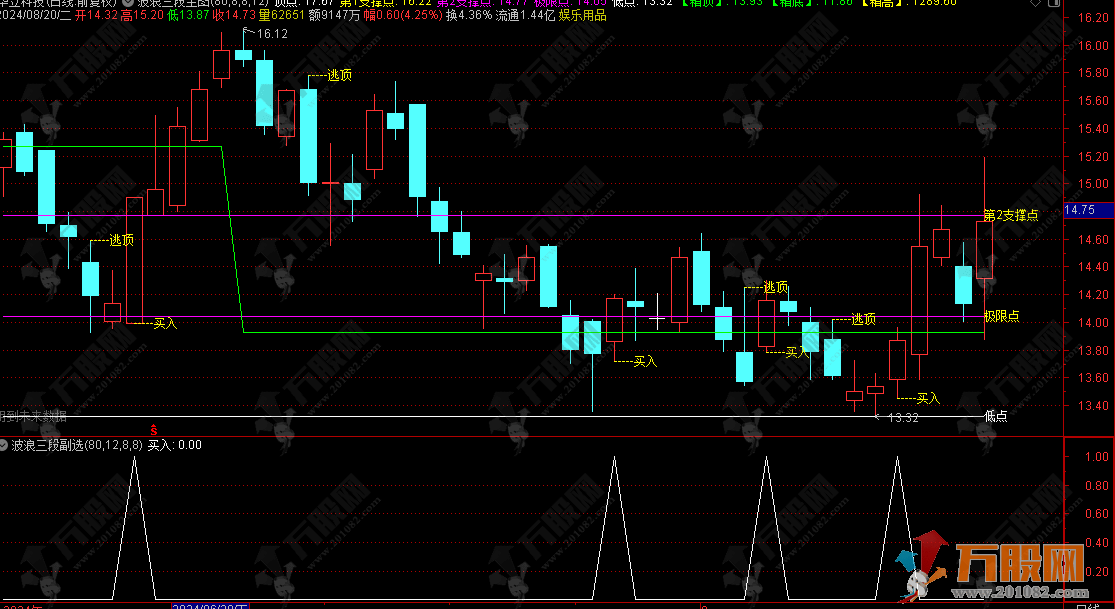The height and width of the screenshot is (609, 1115).
Task: Click the 开14.32 opening price value
Action: tap(96, 15)
